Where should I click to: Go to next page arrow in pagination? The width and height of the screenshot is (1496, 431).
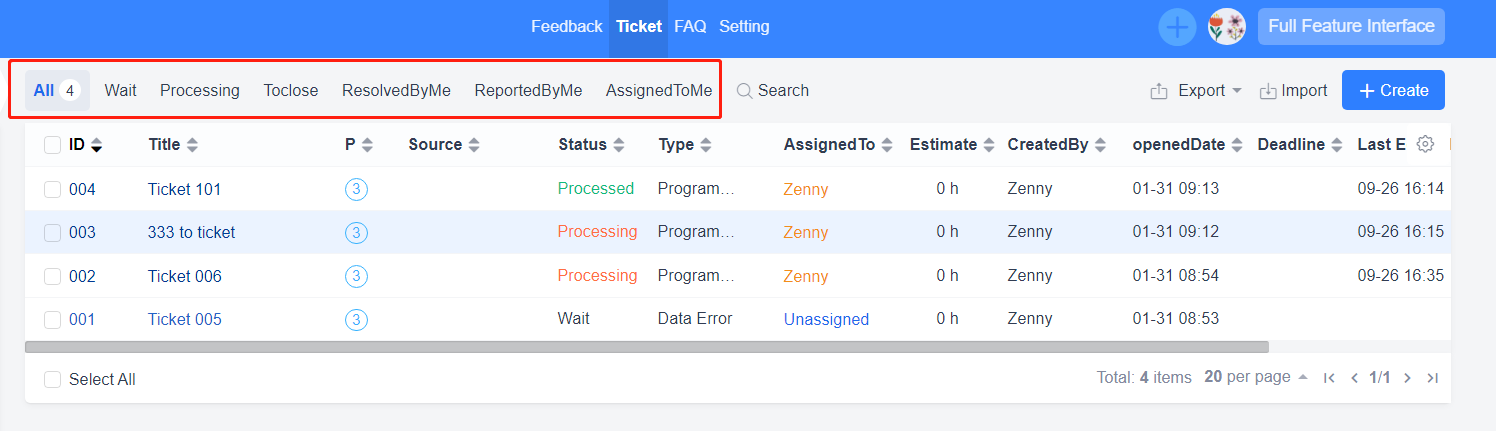pyautogui.click(x=1407, y=378)
